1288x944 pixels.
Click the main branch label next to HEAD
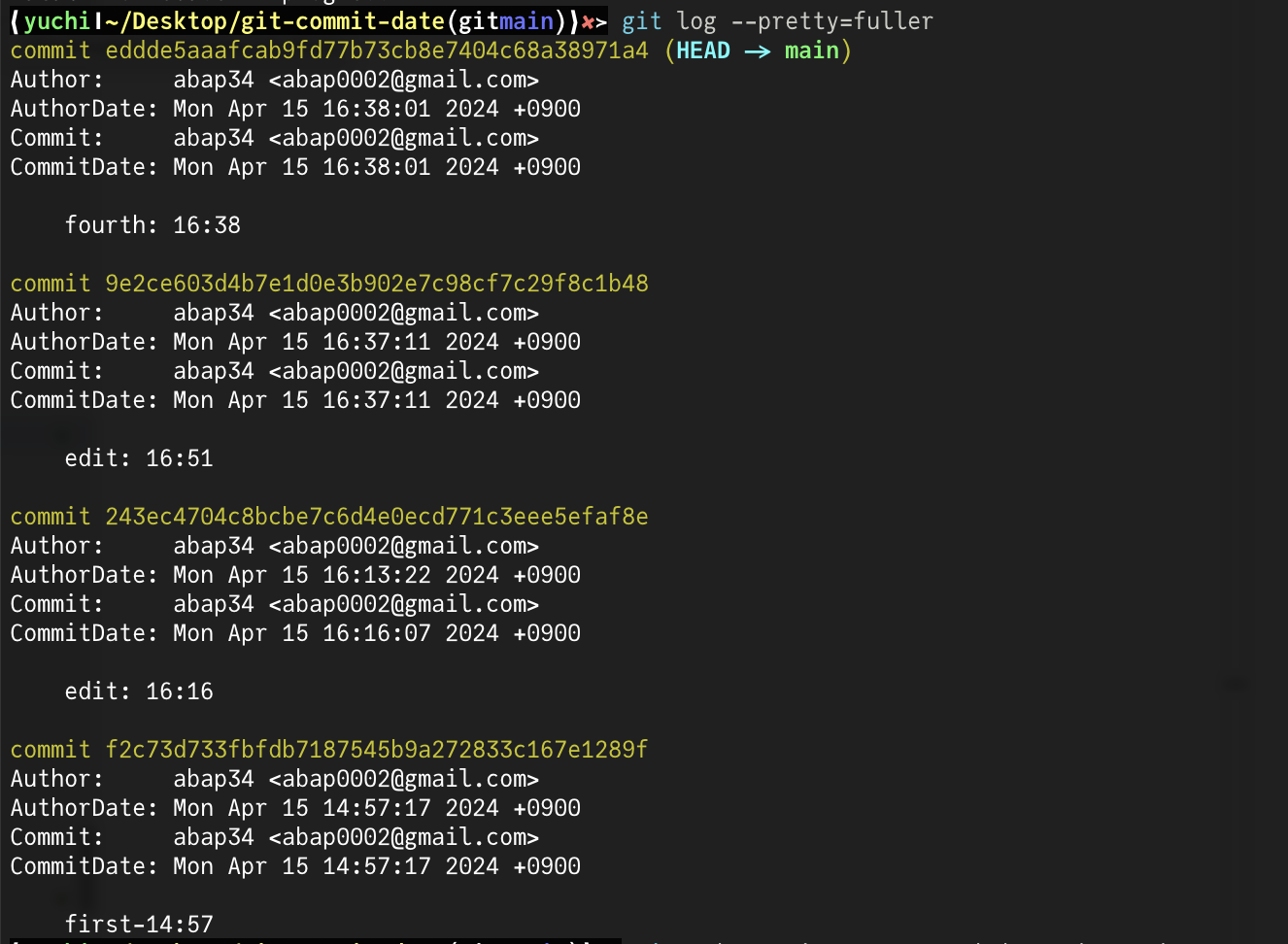(812, 51)
